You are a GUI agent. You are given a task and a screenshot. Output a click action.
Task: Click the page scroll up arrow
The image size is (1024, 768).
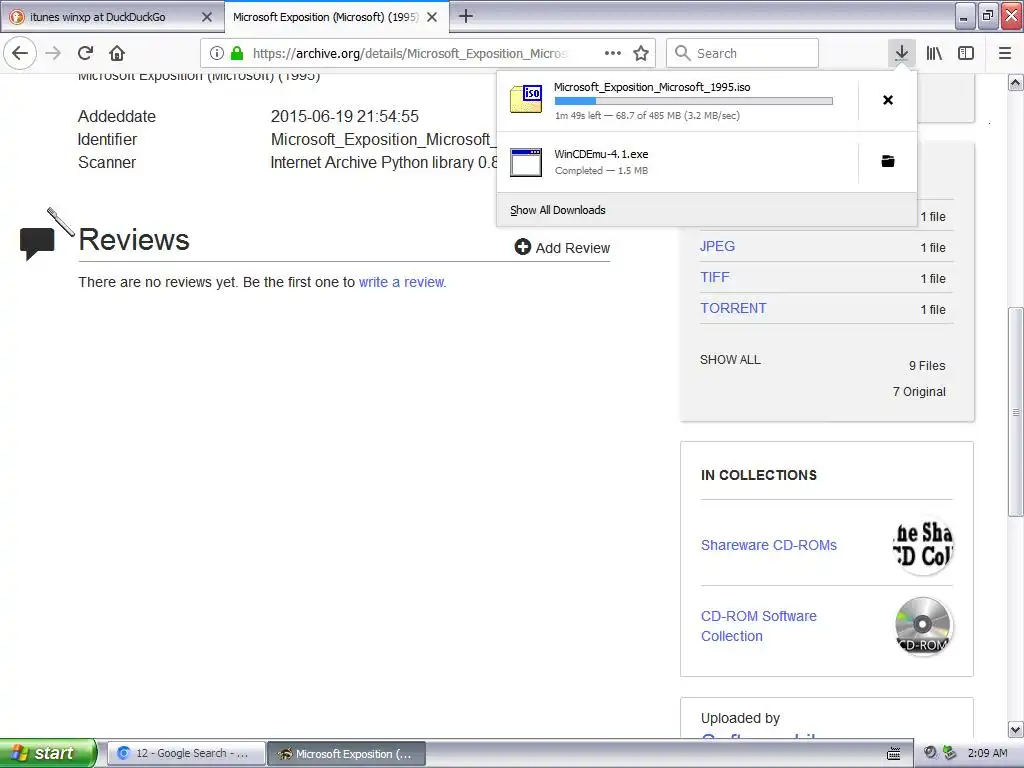pos(1016,82)
